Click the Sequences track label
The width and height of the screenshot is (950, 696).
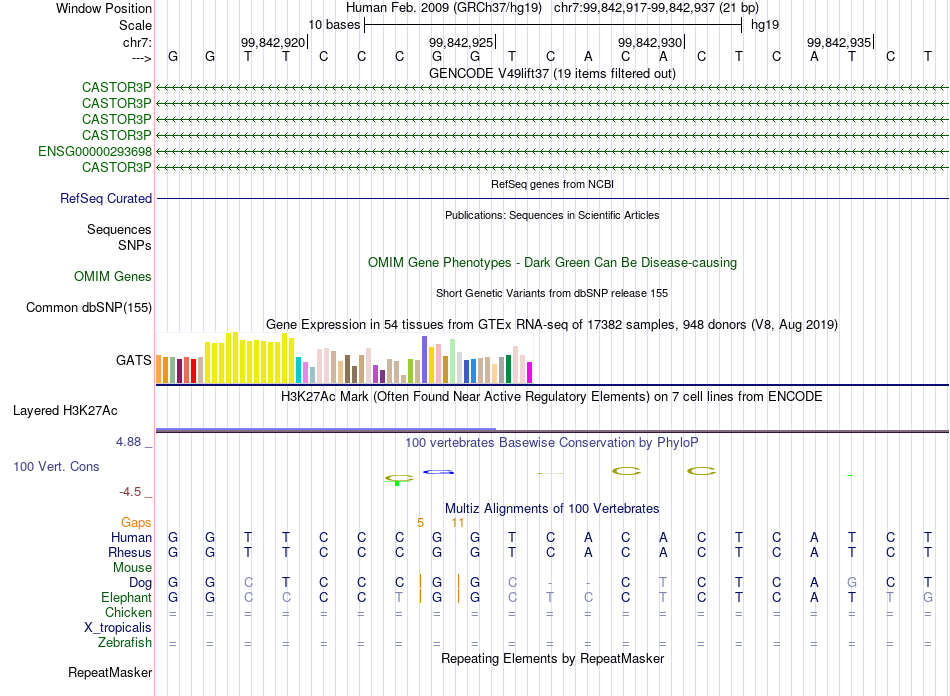click(119, 230)
